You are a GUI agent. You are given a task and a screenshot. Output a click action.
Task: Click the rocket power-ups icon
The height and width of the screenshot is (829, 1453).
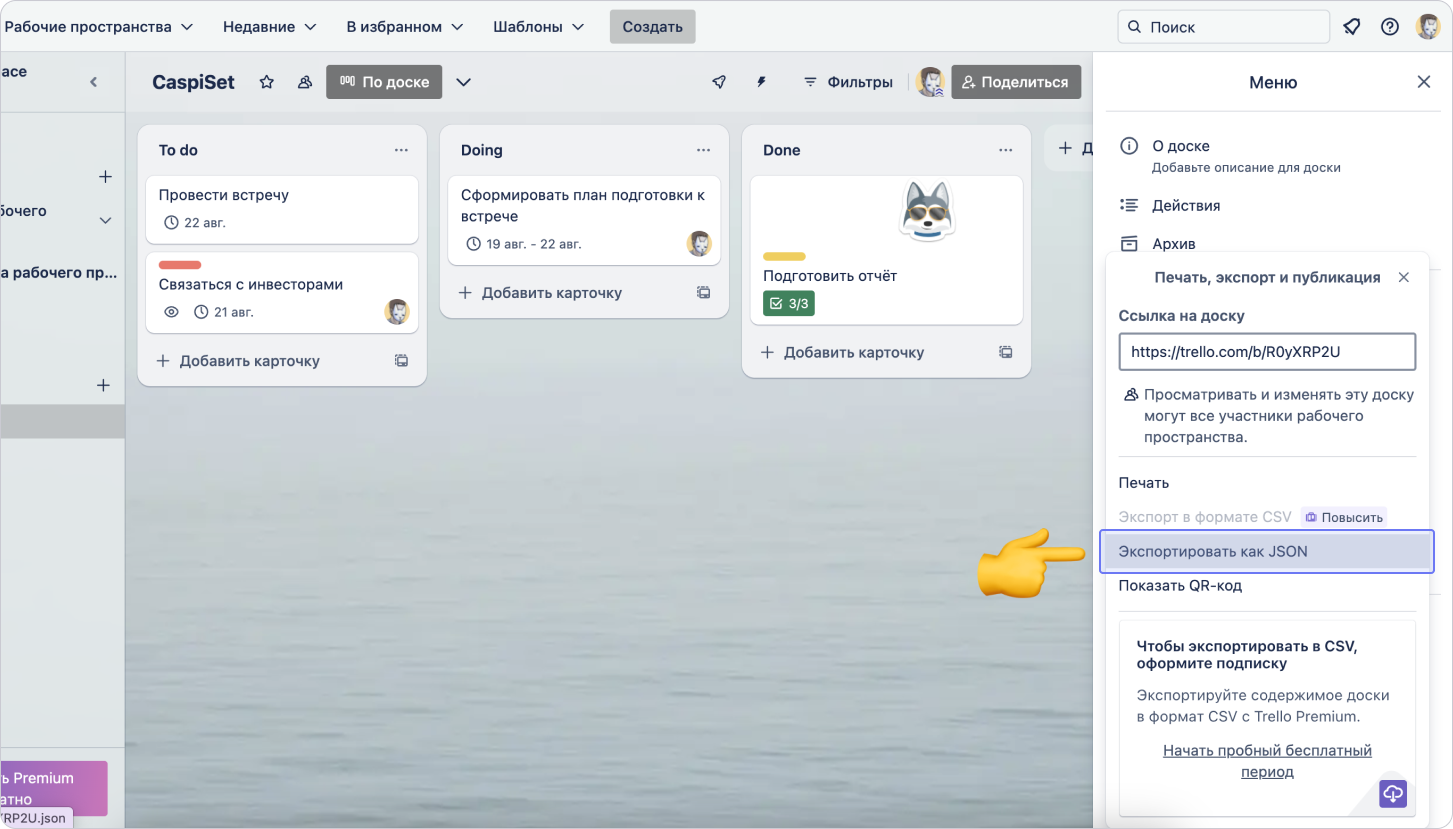(x=719, y=82)
